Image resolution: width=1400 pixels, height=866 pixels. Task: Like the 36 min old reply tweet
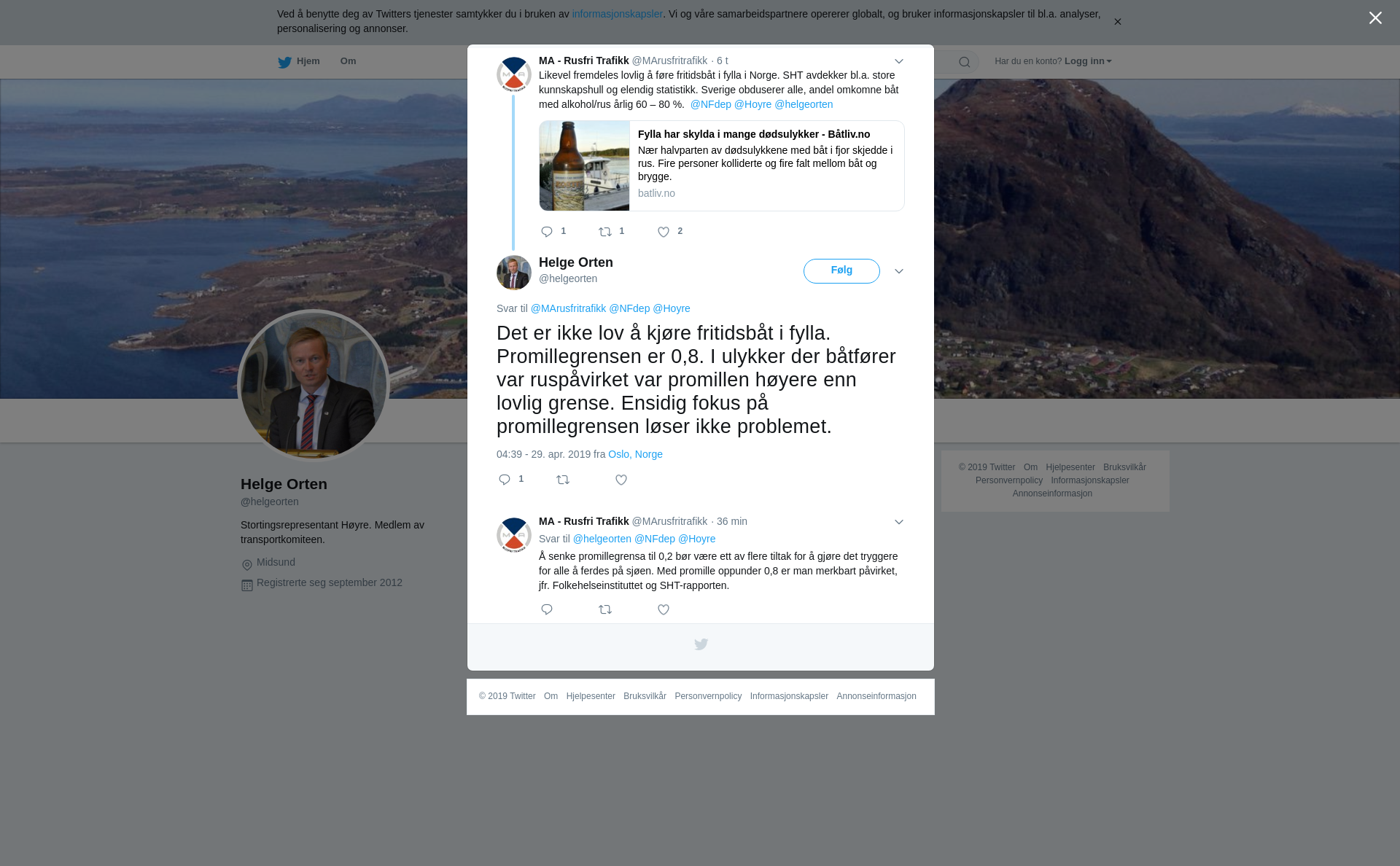click(664, 609)
